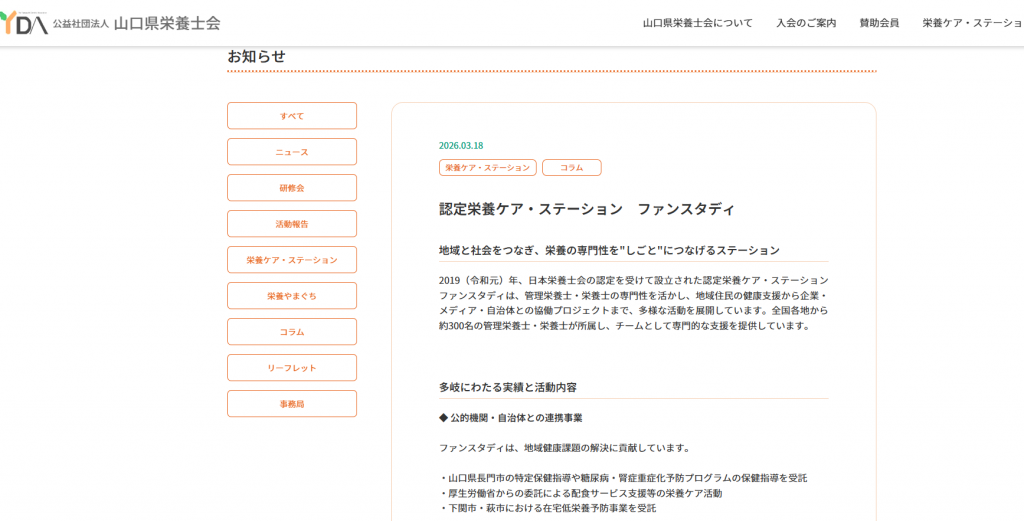Click the 2026.03.18 post date
This screenshot has height=521, width=1024.
[x=461, y=146]
